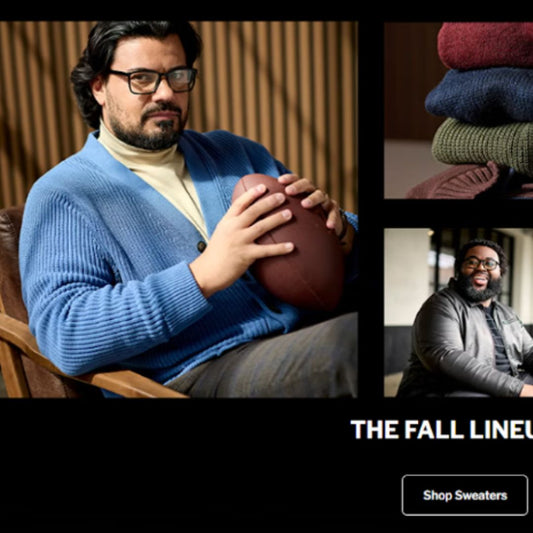Click the cardigan's front button

[202, 246]
